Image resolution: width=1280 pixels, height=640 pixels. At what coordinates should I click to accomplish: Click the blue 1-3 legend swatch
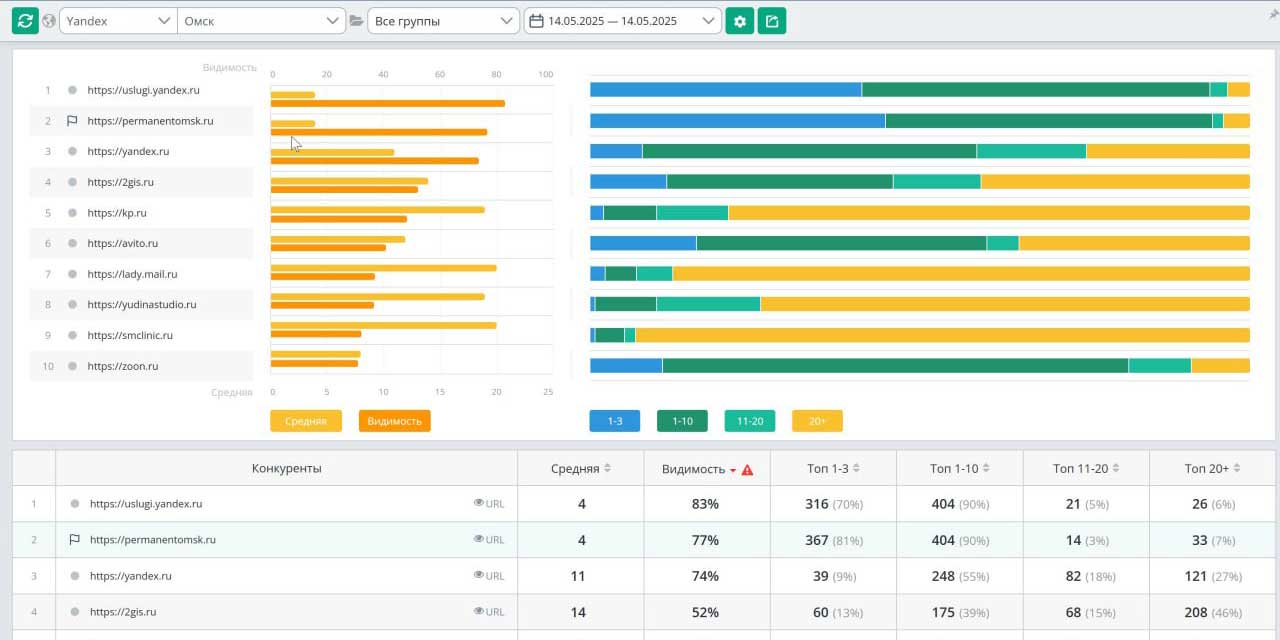click(615, 421)
